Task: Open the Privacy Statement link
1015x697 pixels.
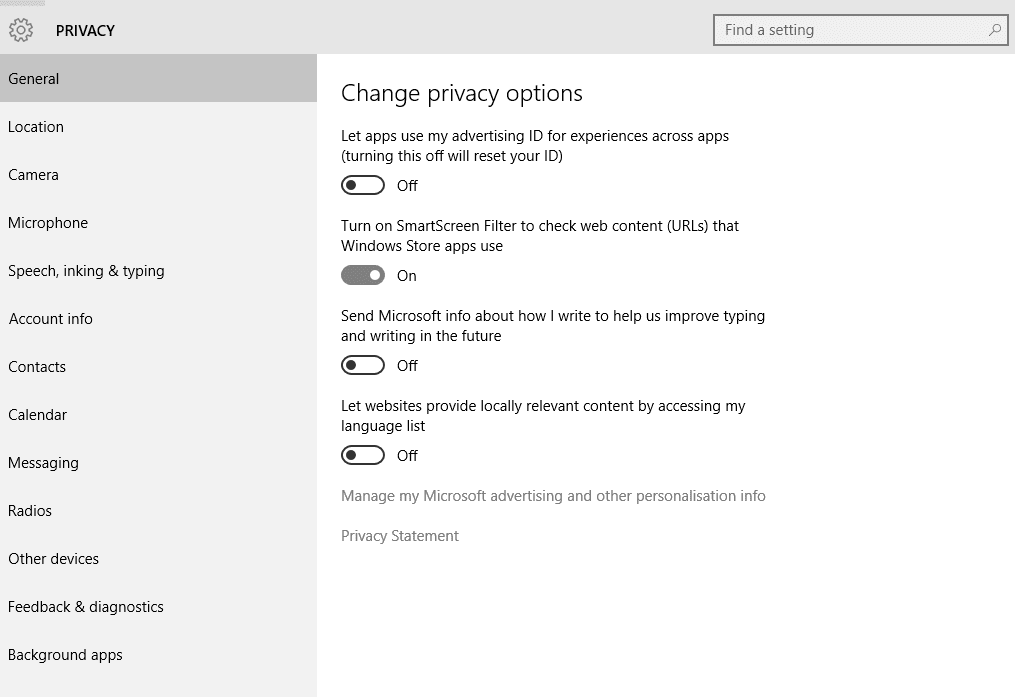Action: [400, 536]
